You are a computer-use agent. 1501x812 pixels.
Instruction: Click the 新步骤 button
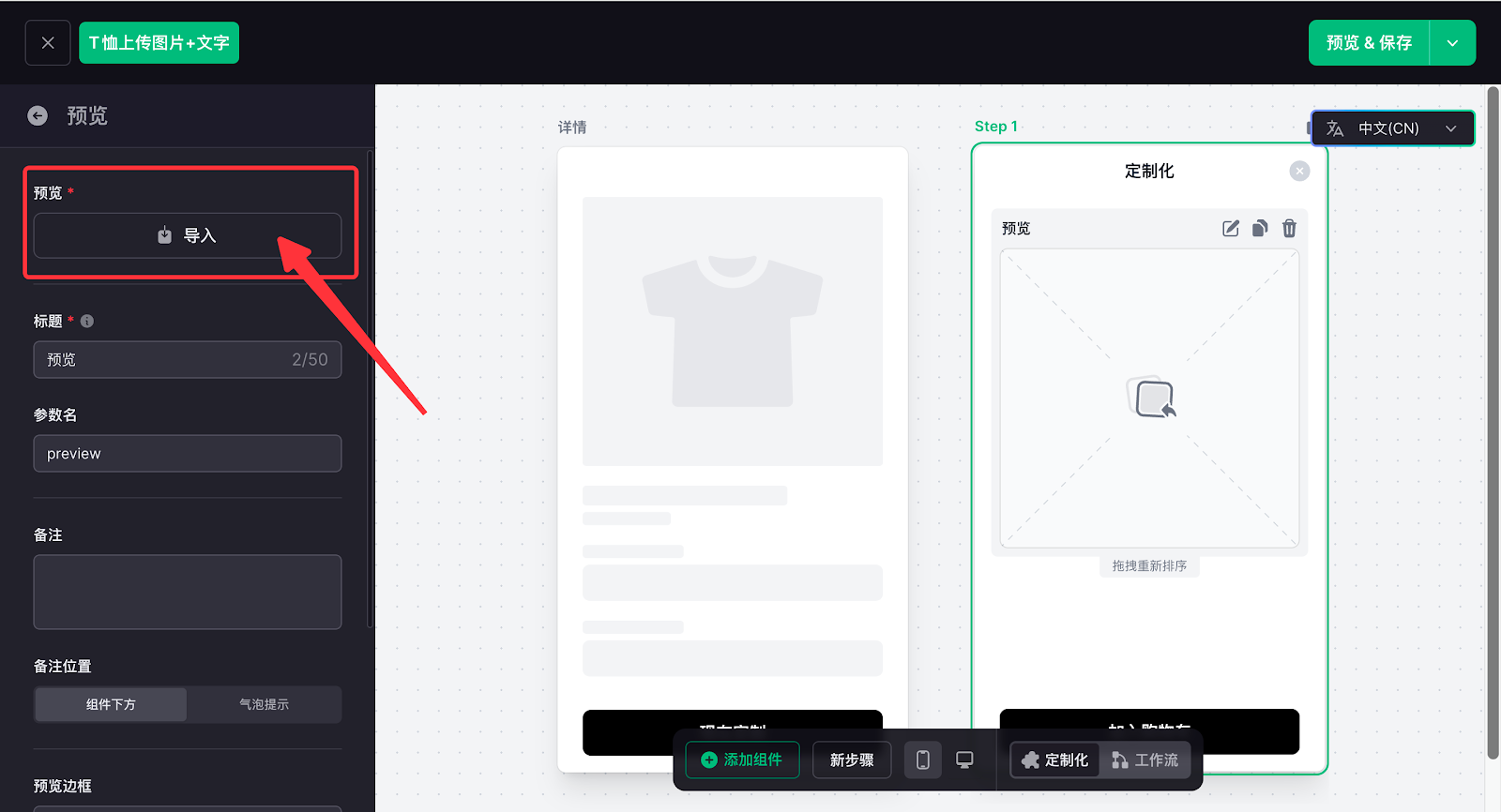tap(852, 759)
